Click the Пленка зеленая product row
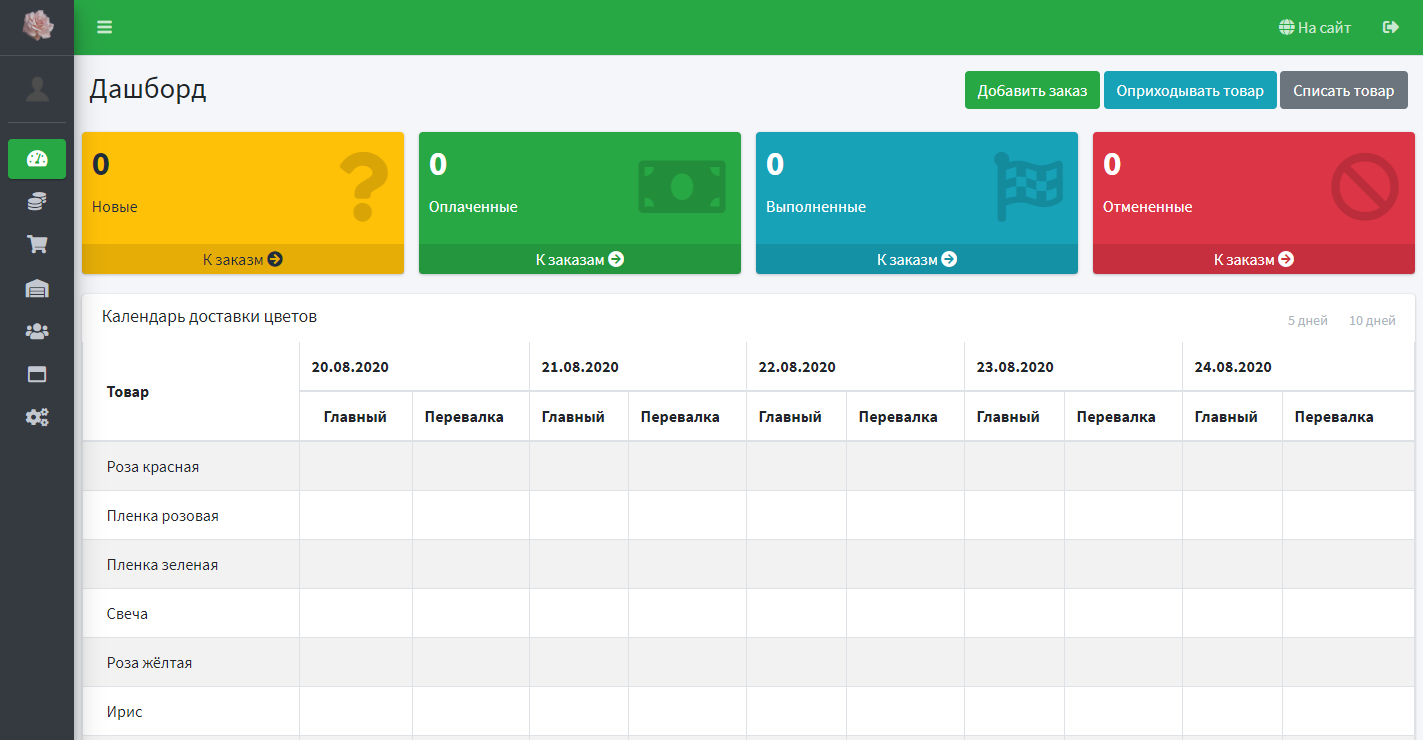This screenshot has width=1423, height=740. tap(748, 564)
